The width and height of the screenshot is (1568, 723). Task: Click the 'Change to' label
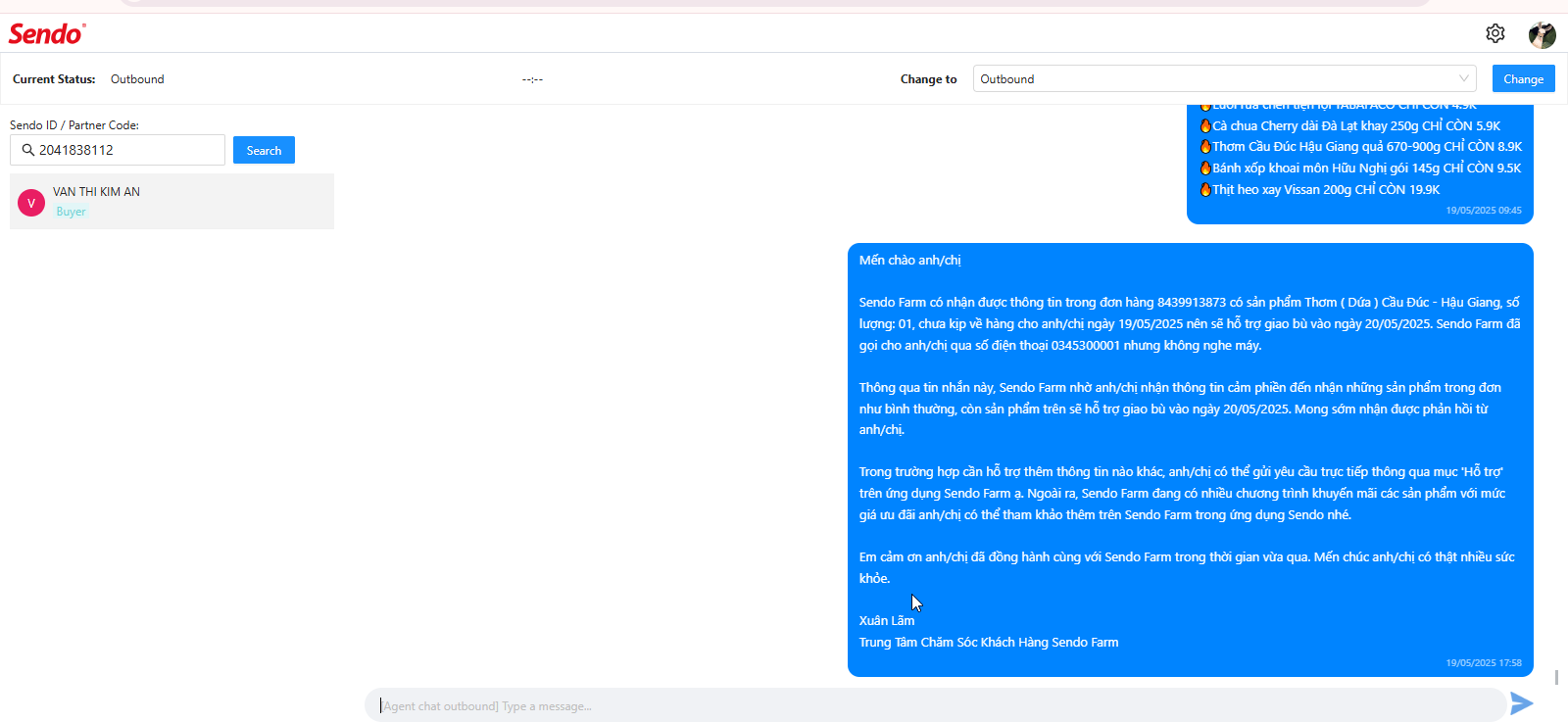click(928, 79)
